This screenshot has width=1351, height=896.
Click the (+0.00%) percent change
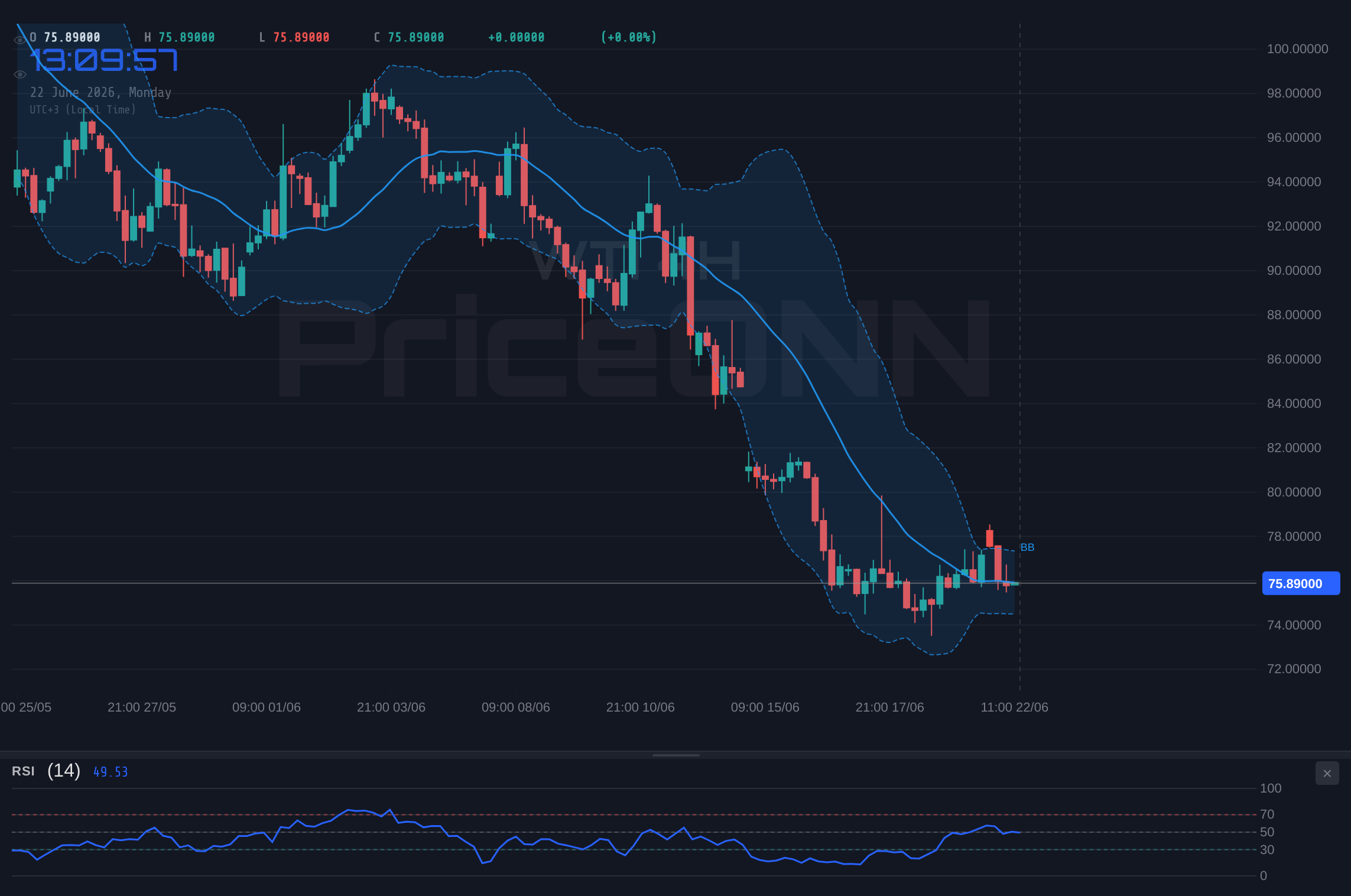pos(629,37)
